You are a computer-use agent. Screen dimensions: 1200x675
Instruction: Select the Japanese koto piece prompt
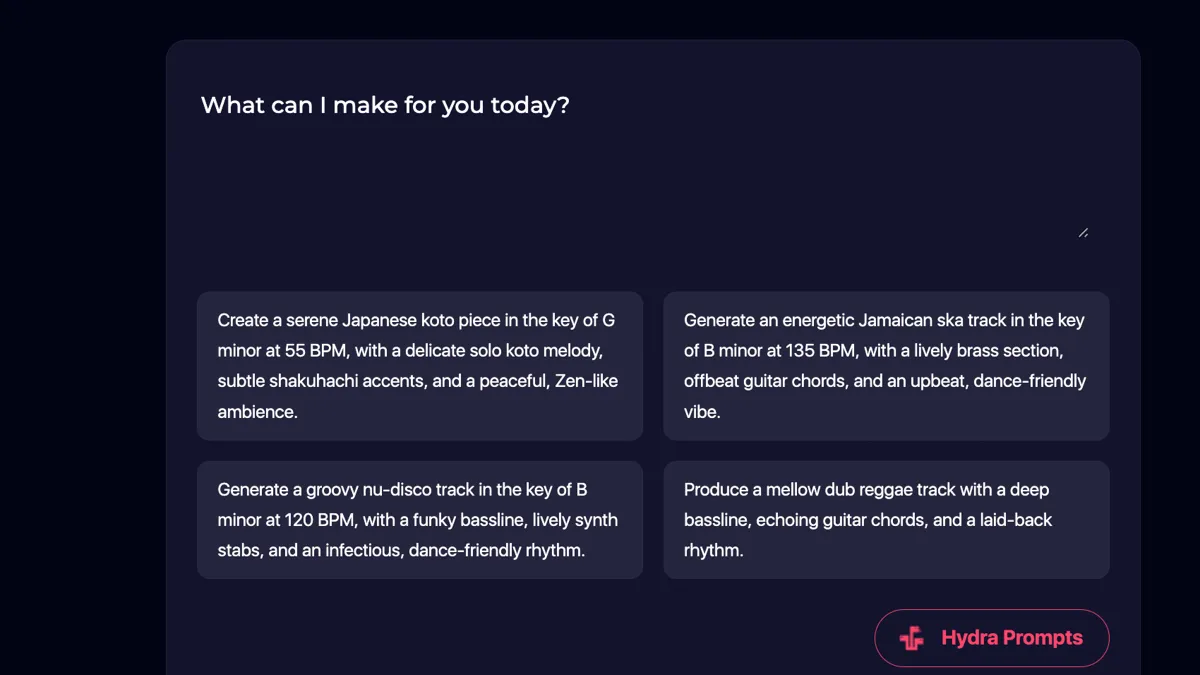[x=420, y=366]
